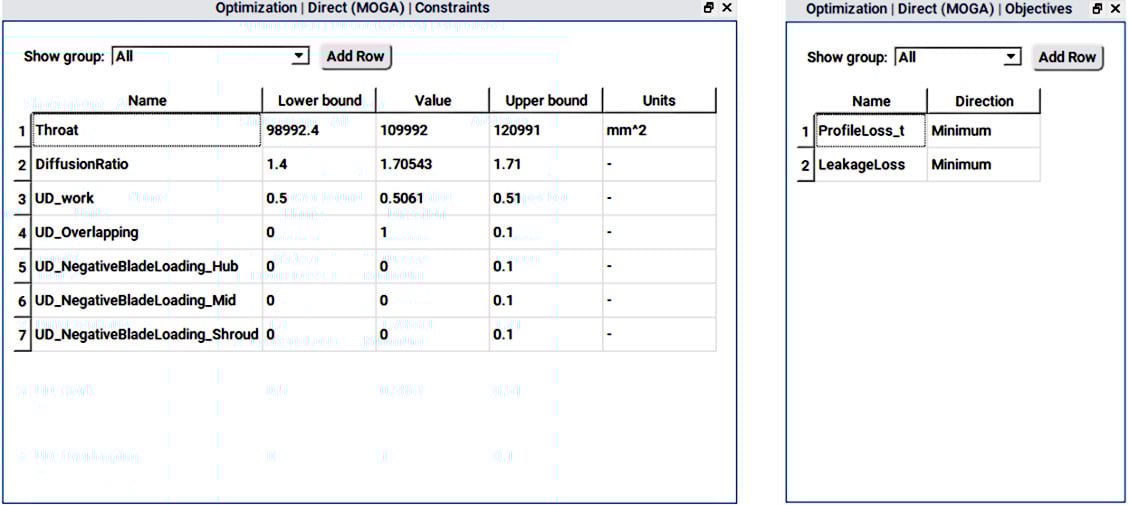The width and height of the screenshot is (1129, 505).
Task: Click the ProfileLoss_t objective name
Action: [x=861, y=131]
